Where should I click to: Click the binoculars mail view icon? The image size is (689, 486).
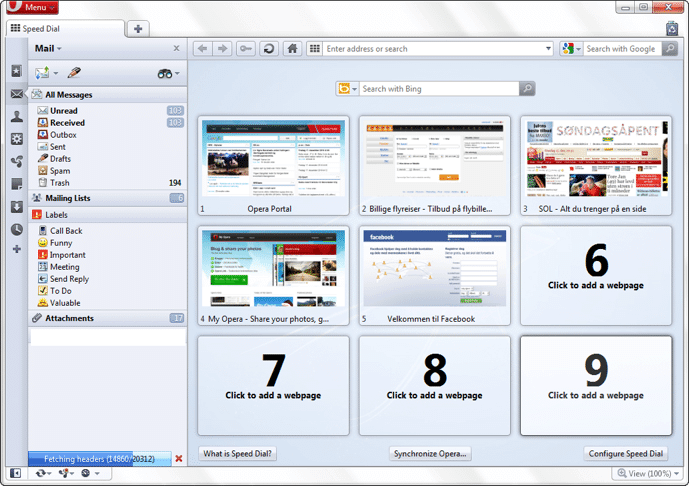(165, 73)
